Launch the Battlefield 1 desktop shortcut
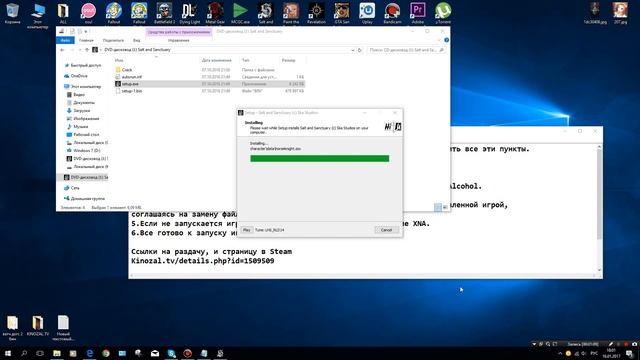Viewport: 640px width, 360px height. click(164, 13)
